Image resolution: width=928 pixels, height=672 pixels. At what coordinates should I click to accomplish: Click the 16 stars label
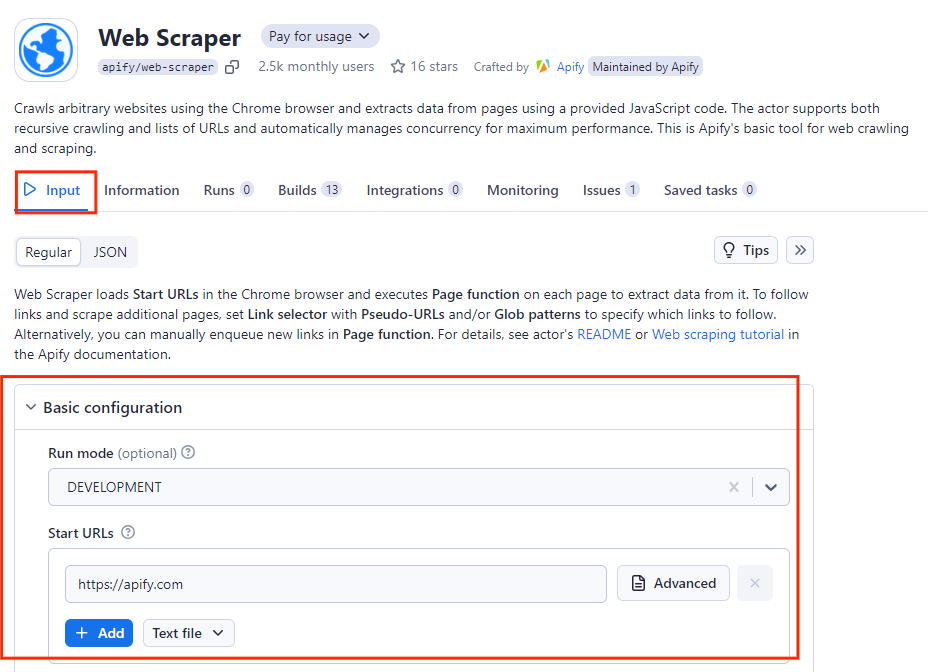(434, 66)
